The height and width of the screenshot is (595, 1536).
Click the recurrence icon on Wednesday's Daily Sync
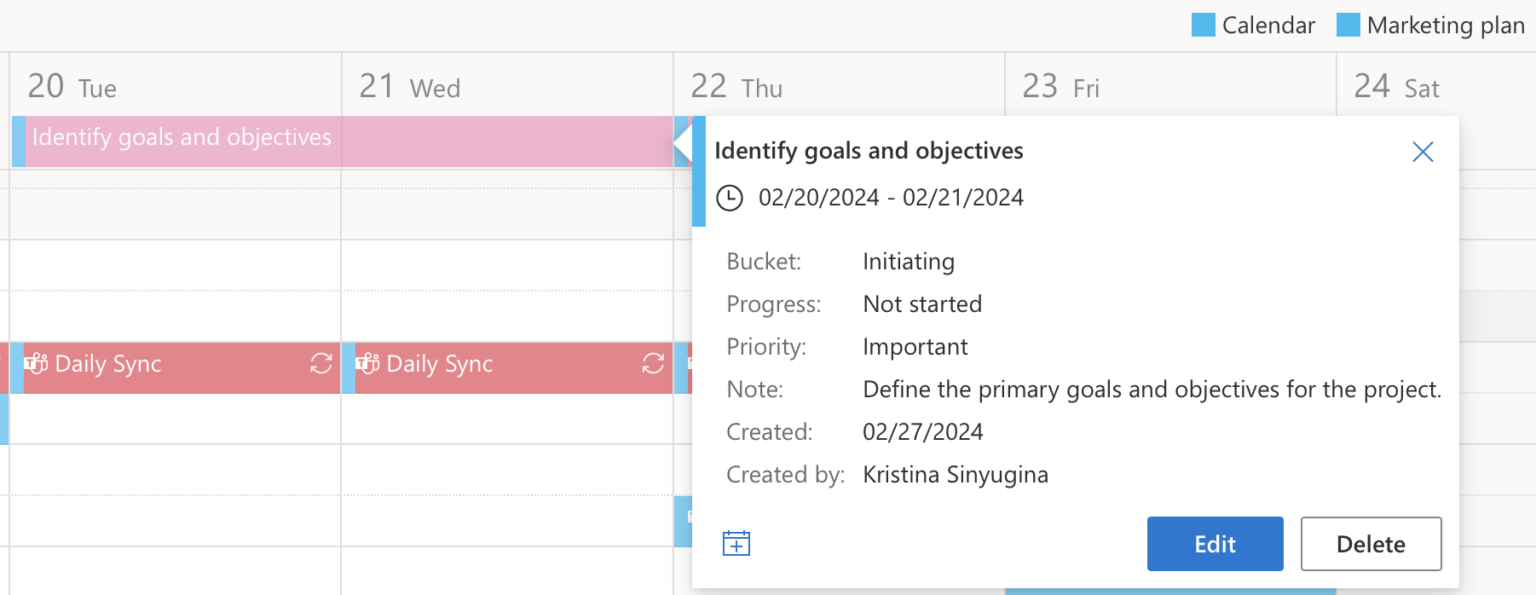coord(652,365)
